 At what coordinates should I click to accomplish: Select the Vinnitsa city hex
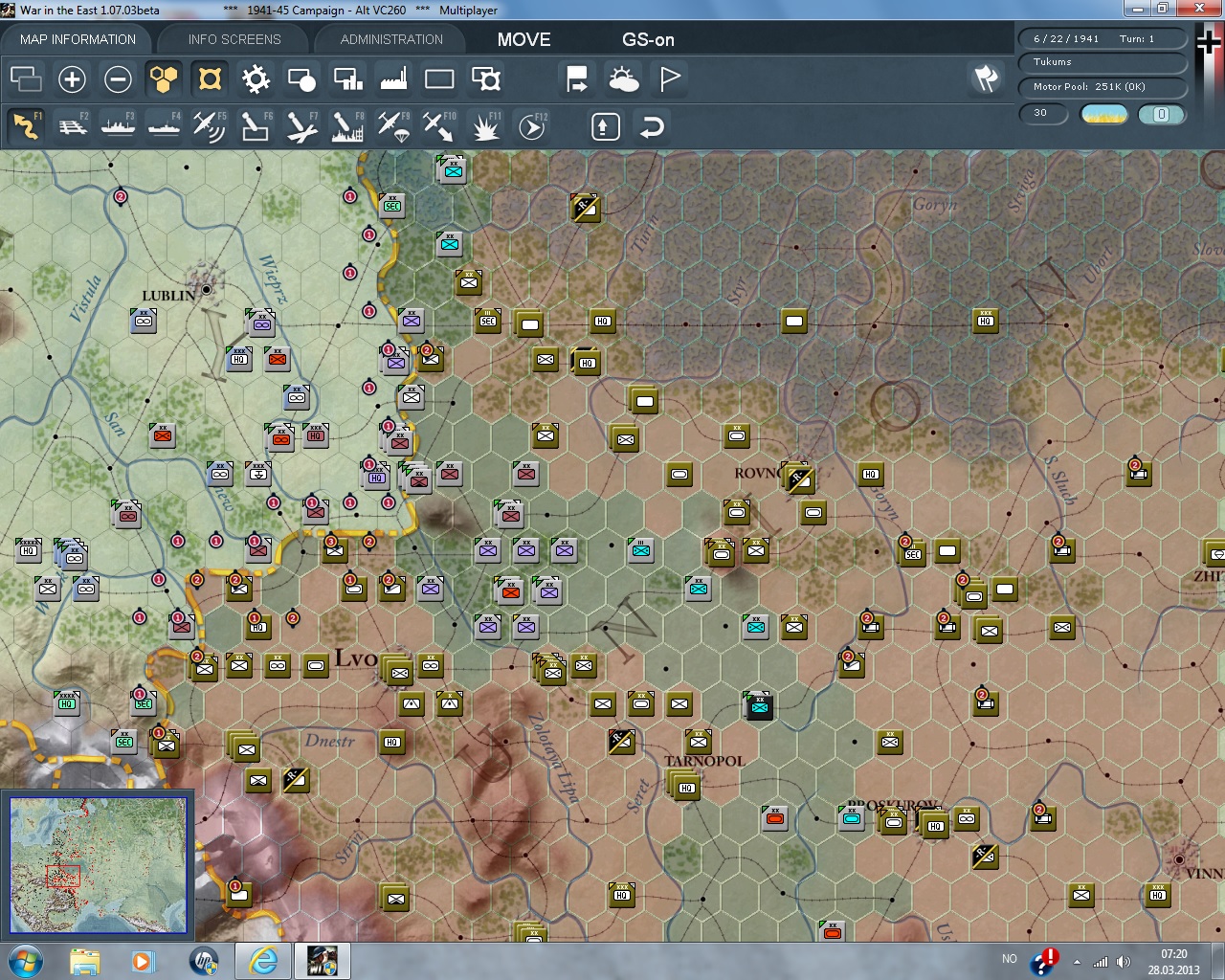click(1181, 858)
